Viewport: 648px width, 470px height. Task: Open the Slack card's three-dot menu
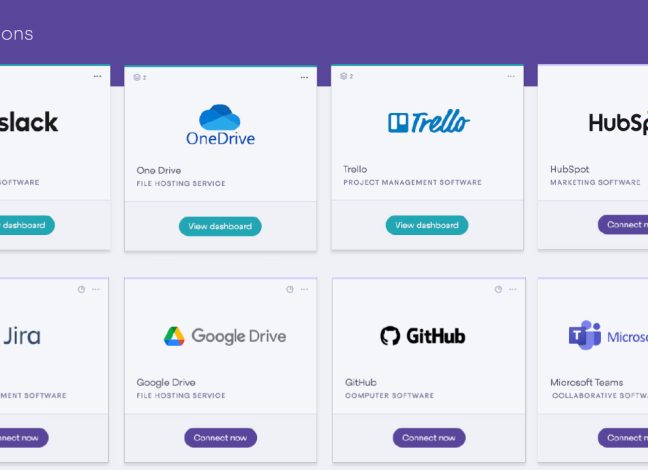(x=97, y=76)
